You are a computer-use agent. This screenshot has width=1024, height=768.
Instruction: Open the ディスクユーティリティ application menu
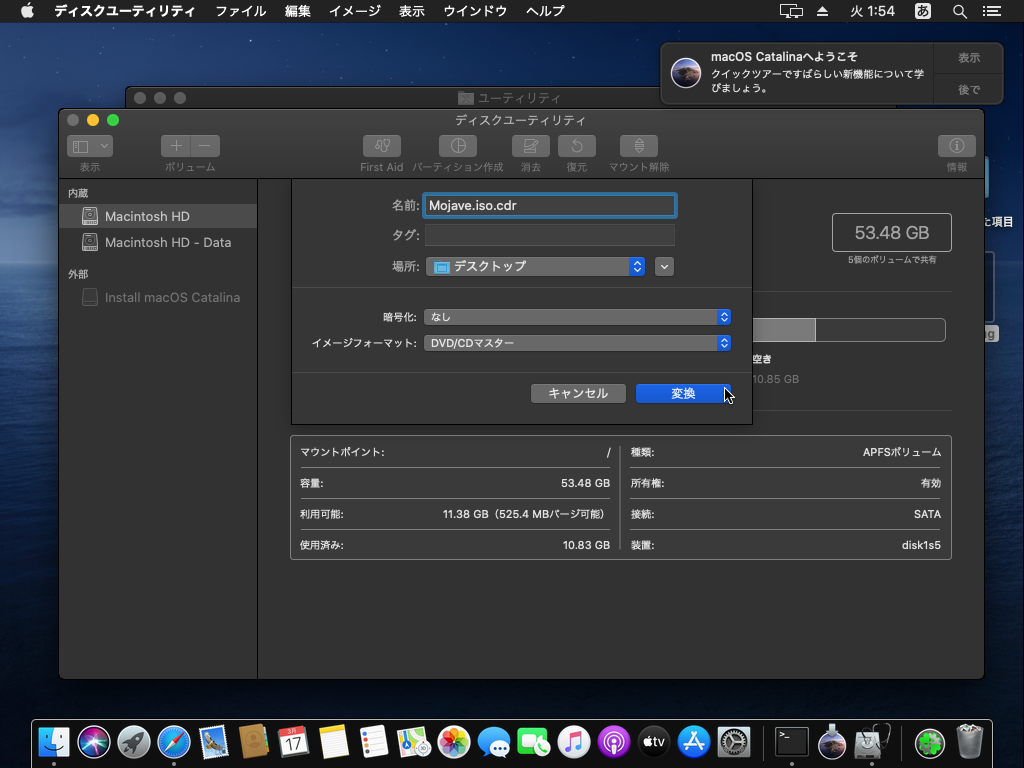124,11
